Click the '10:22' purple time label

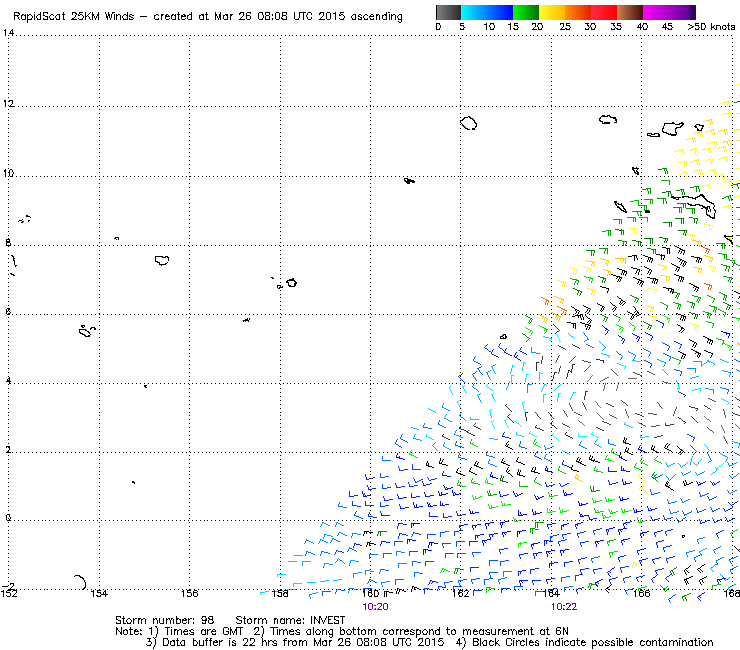pyautogui.click(x=563, y=607)
